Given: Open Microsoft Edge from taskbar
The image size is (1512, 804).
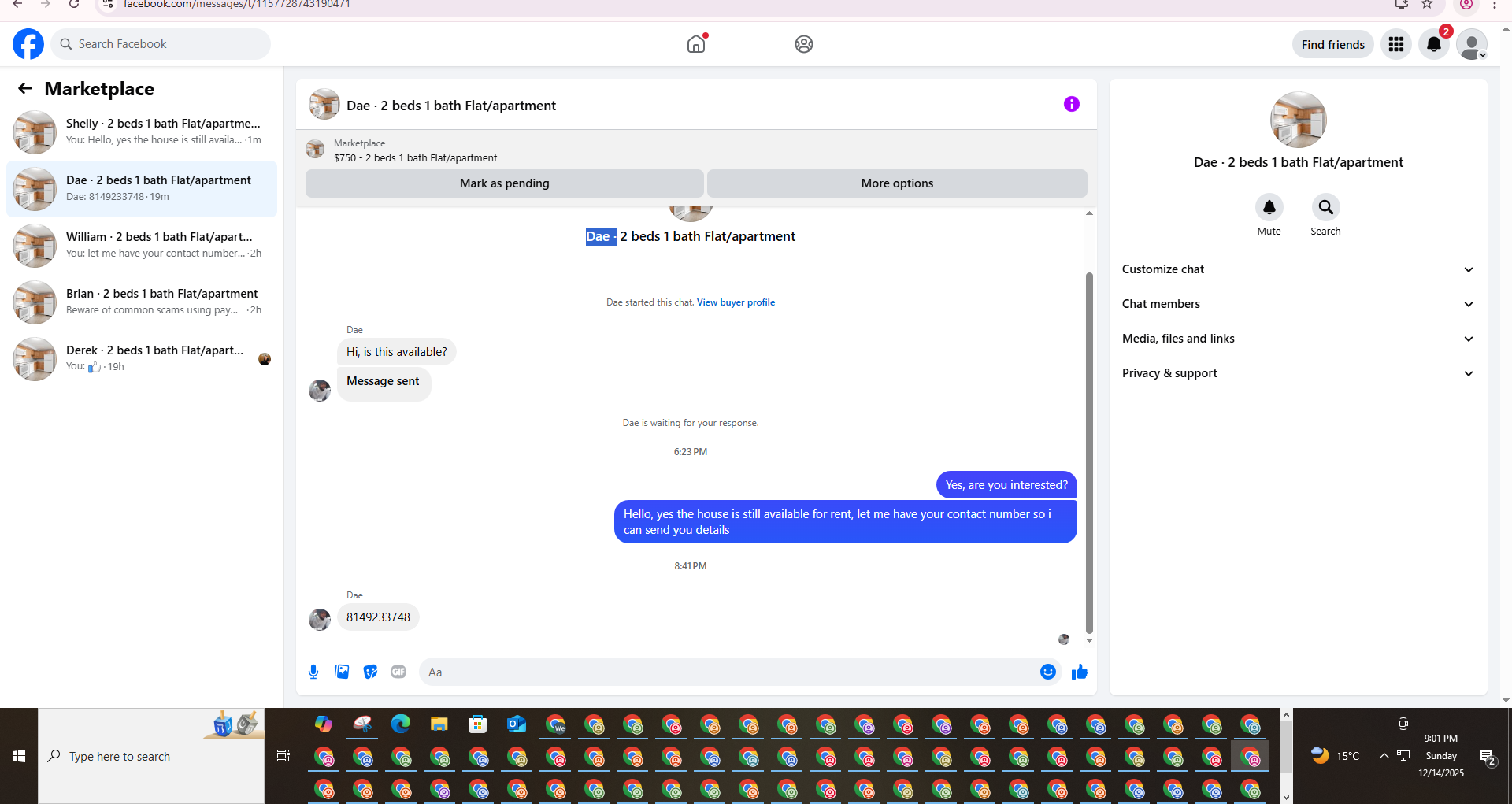Looking at the screenshot, I should tap(401, 724).
